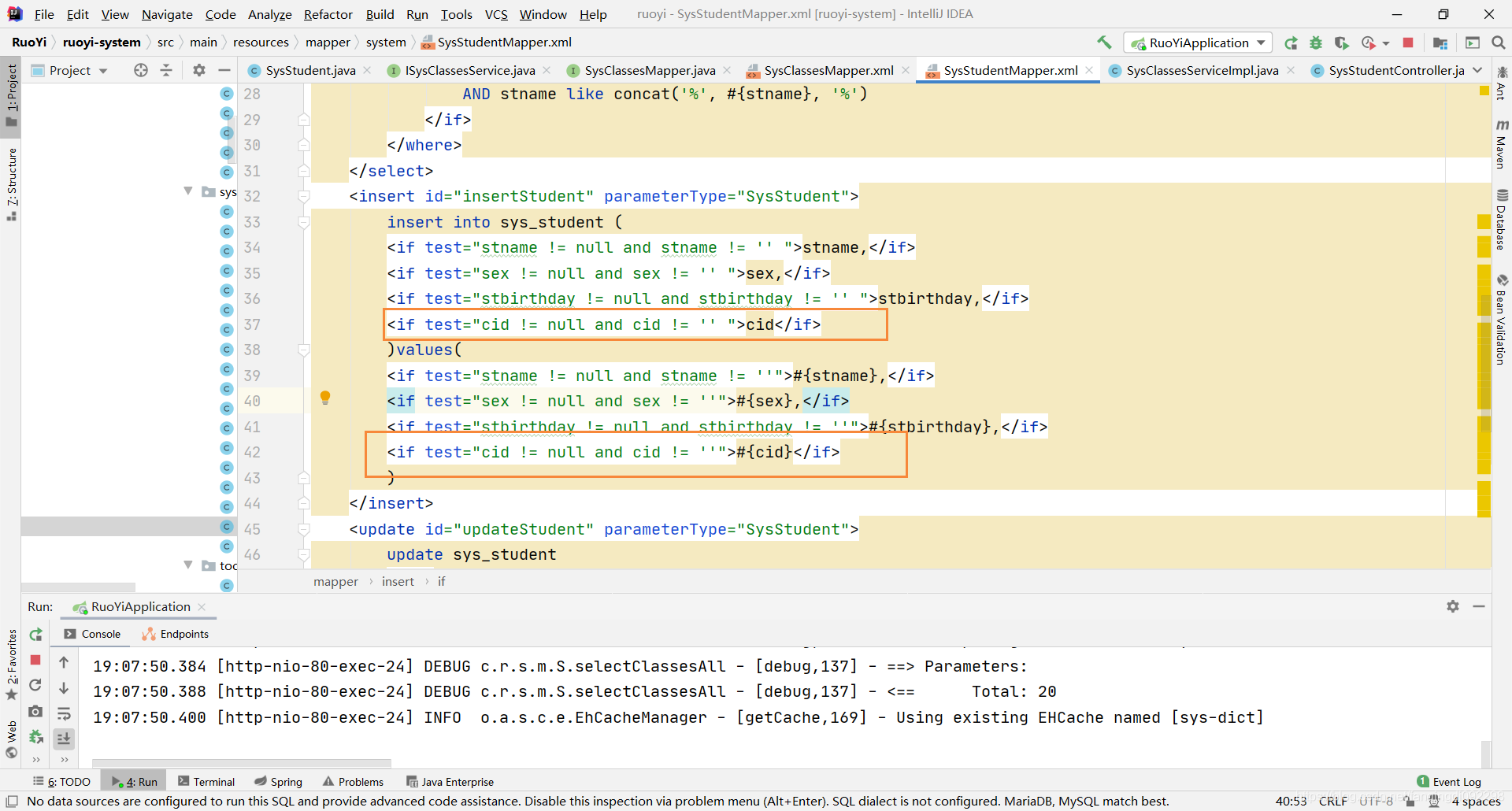Image resolution: width=1512 pixels, height=811 pixels.
Task: Fold the update tag at line 45
Action: point(303,529)
